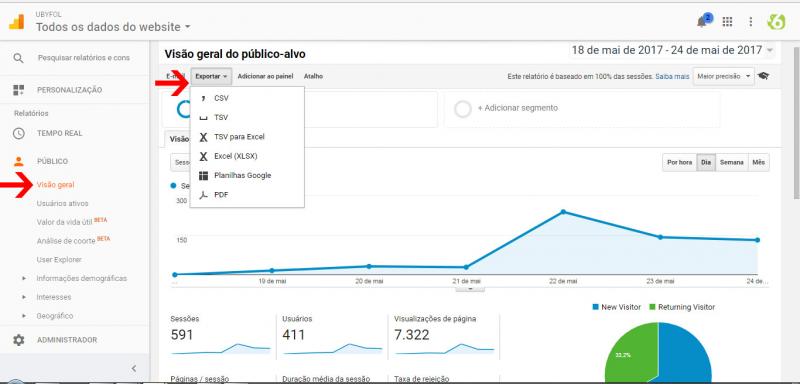800x384 pixels.
Task: Click the green account avatar
Action: 776,21
